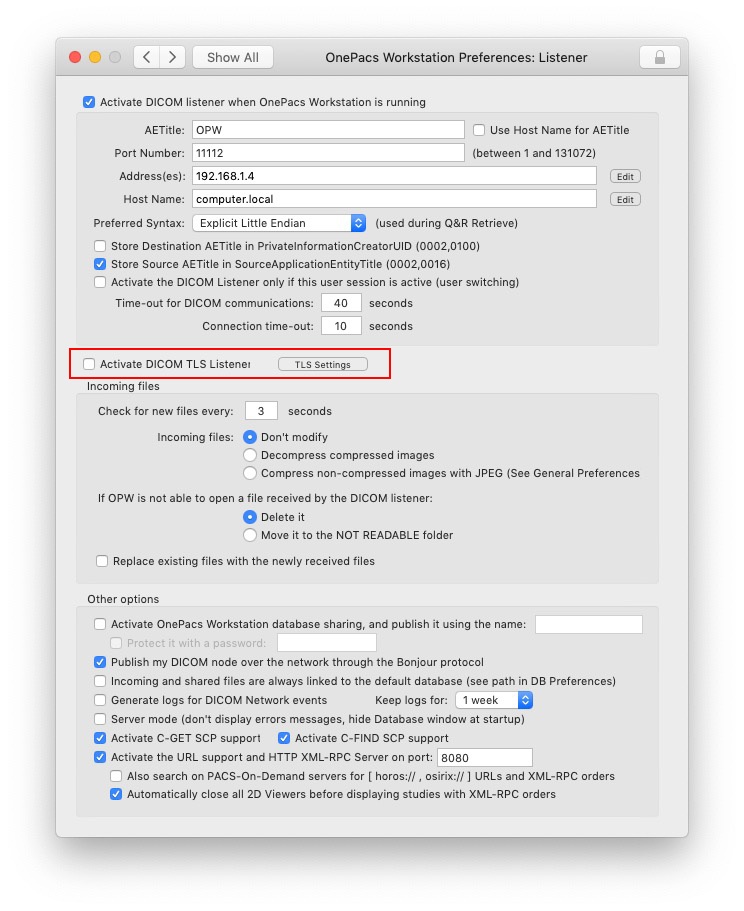Toggle Store Source AETitle checkbox
This screenshot has height=911, width=744.
(100, 264)
